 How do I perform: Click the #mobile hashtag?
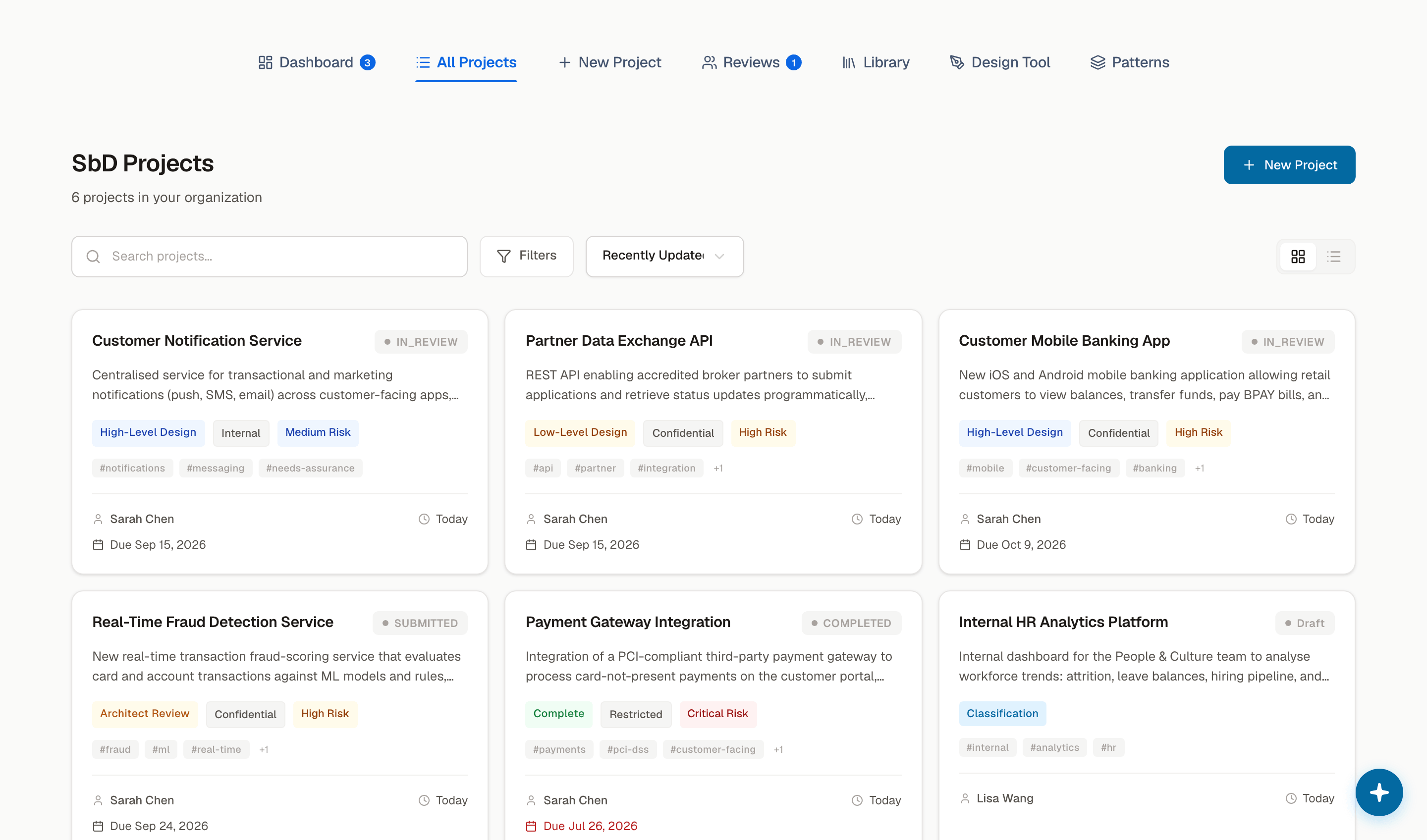[986, 468]
